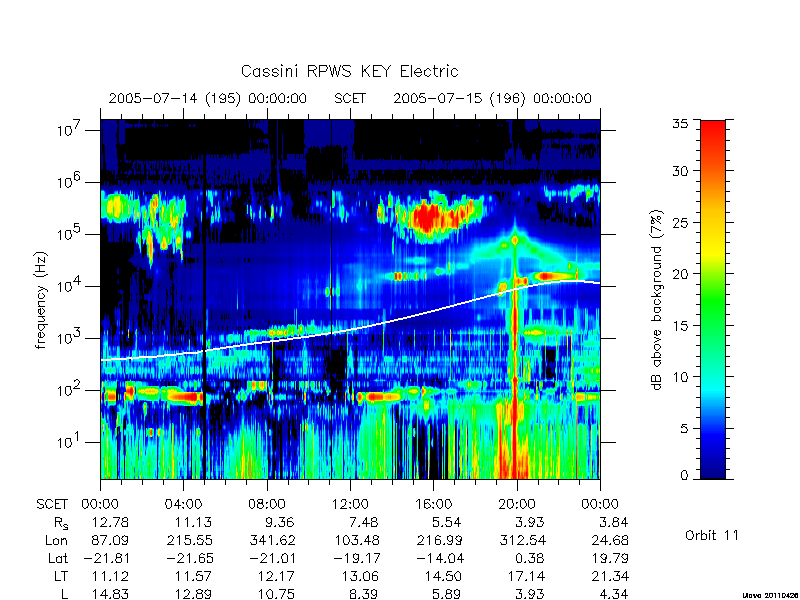Click the Lat value -19.17

pos(357,558)
